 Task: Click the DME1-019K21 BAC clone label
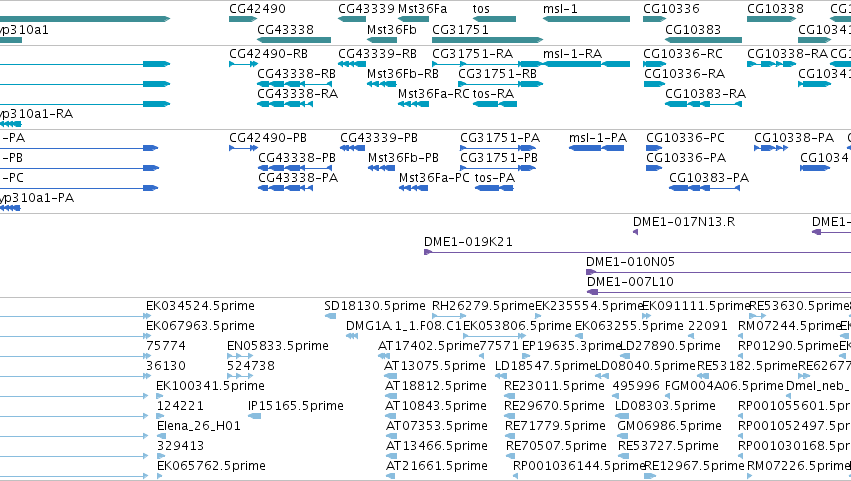(x=468, y=242)
